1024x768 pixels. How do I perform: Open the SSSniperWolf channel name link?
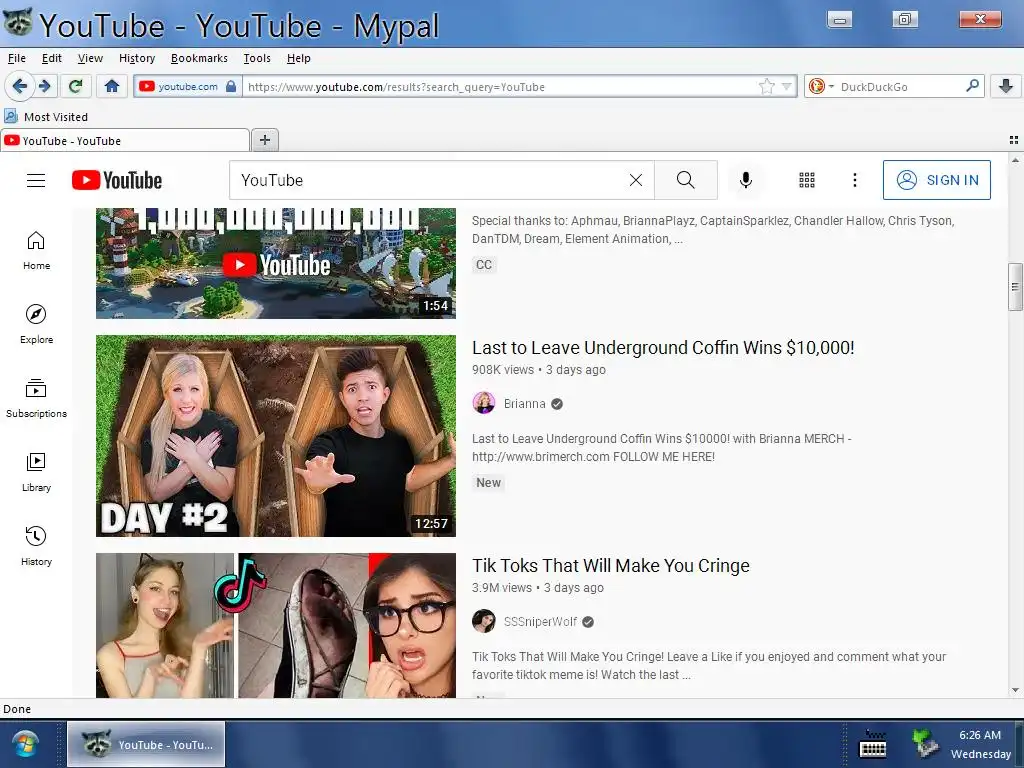coord(540,622)
